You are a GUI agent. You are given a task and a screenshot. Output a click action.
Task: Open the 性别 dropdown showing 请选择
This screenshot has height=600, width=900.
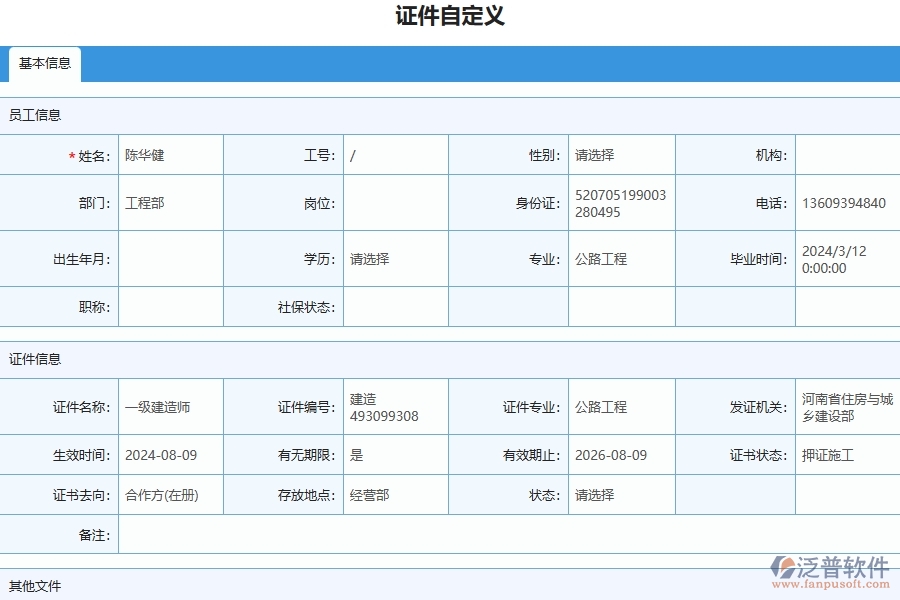(x=620, y=154)
